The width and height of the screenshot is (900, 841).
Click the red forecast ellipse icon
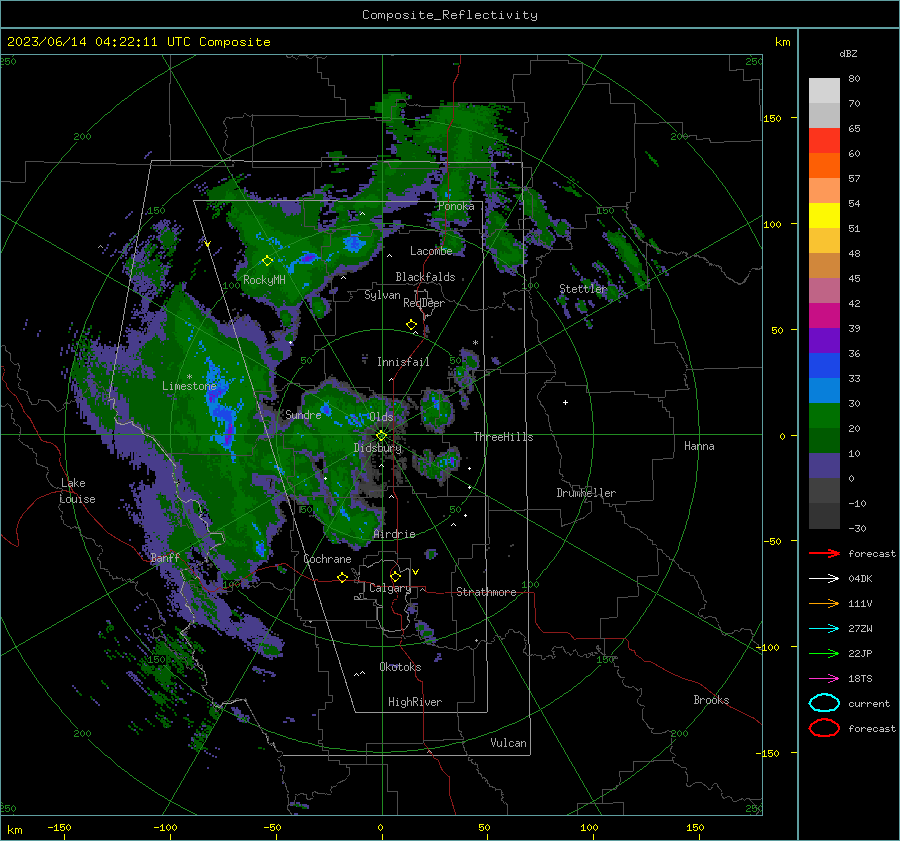(x=824, y=728)
